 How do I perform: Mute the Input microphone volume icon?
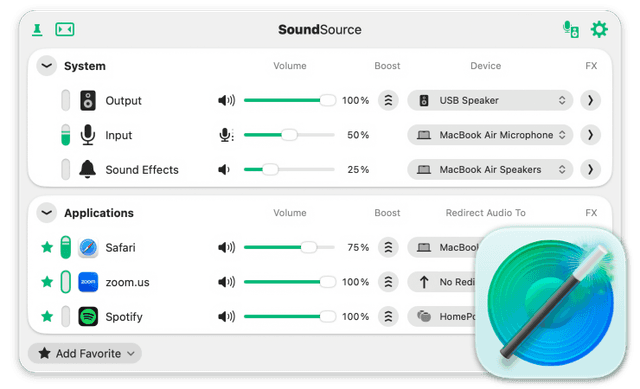[227, 135]
